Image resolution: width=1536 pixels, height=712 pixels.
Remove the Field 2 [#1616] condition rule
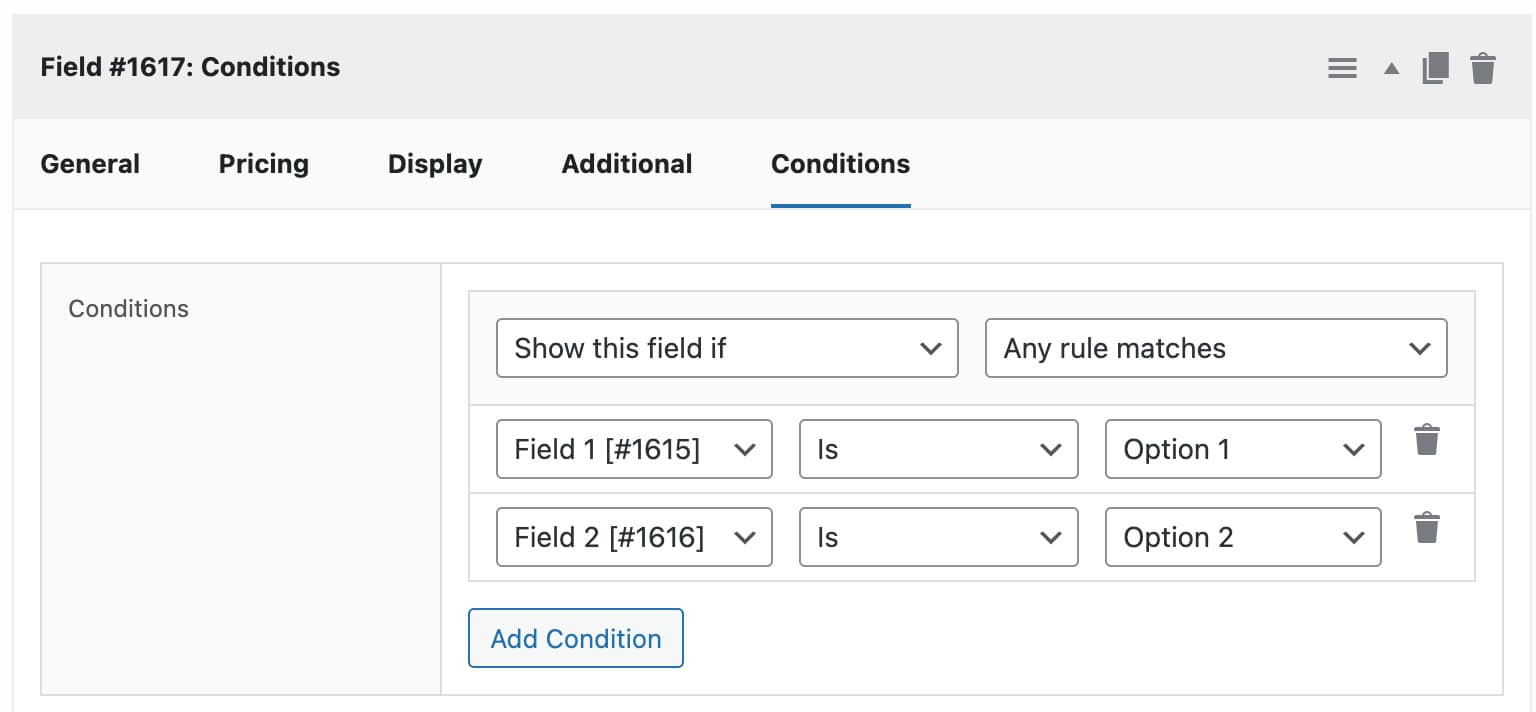pos(1427,527)
